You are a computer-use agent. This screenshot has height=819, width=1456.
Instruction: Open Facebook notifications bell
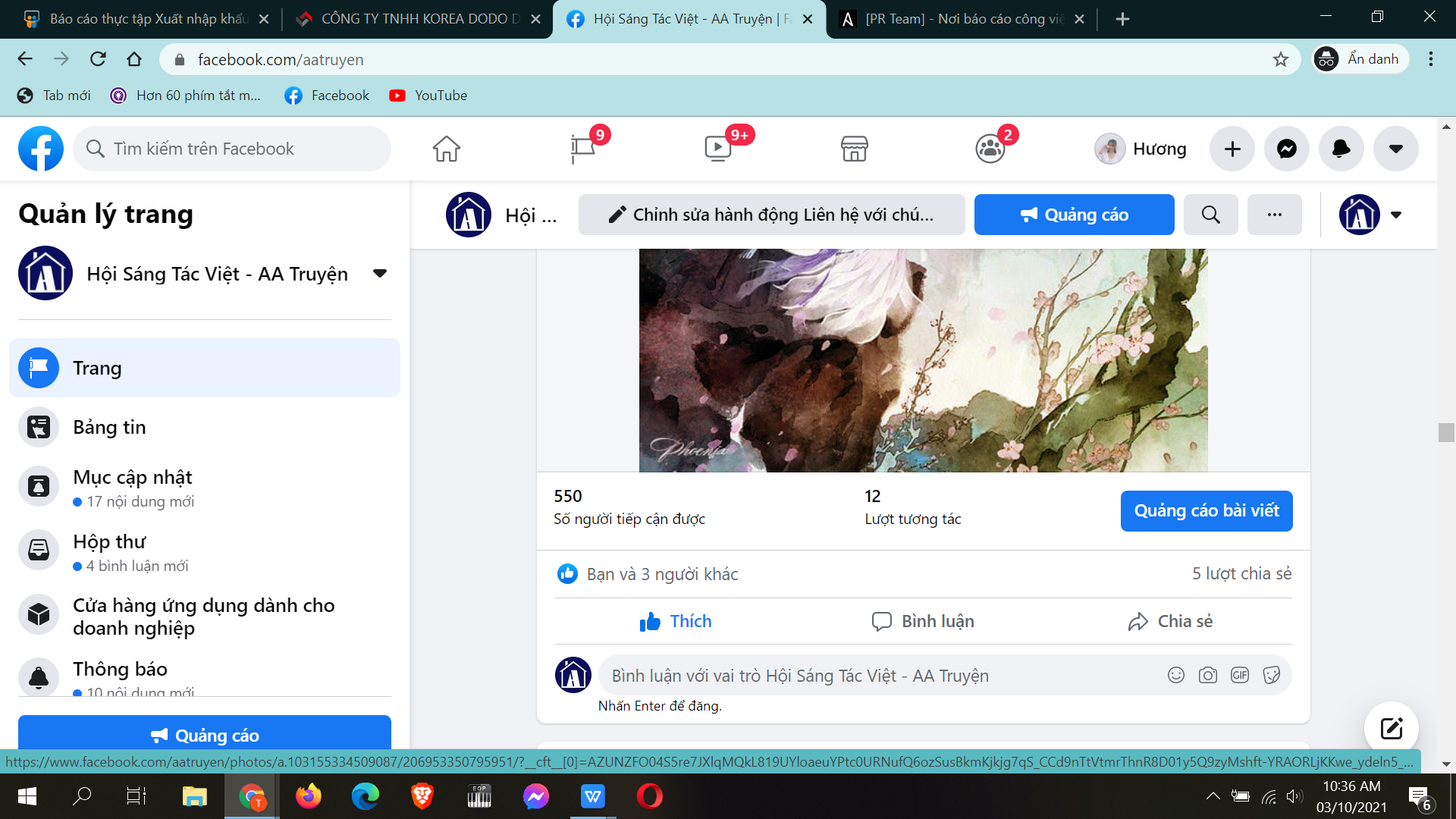tap(1341, 149)
